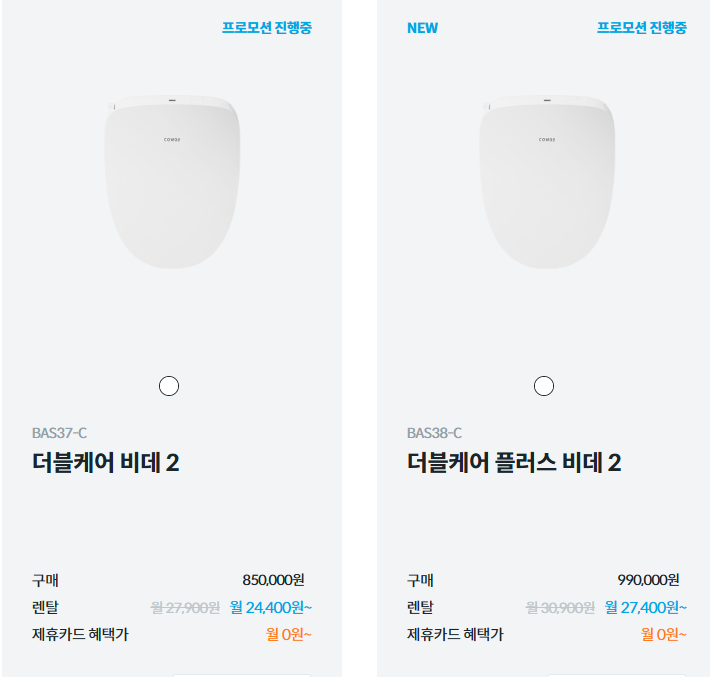Click the BAS37-C model code
Viewport: 710px width, 677px height.
[59, 433]
